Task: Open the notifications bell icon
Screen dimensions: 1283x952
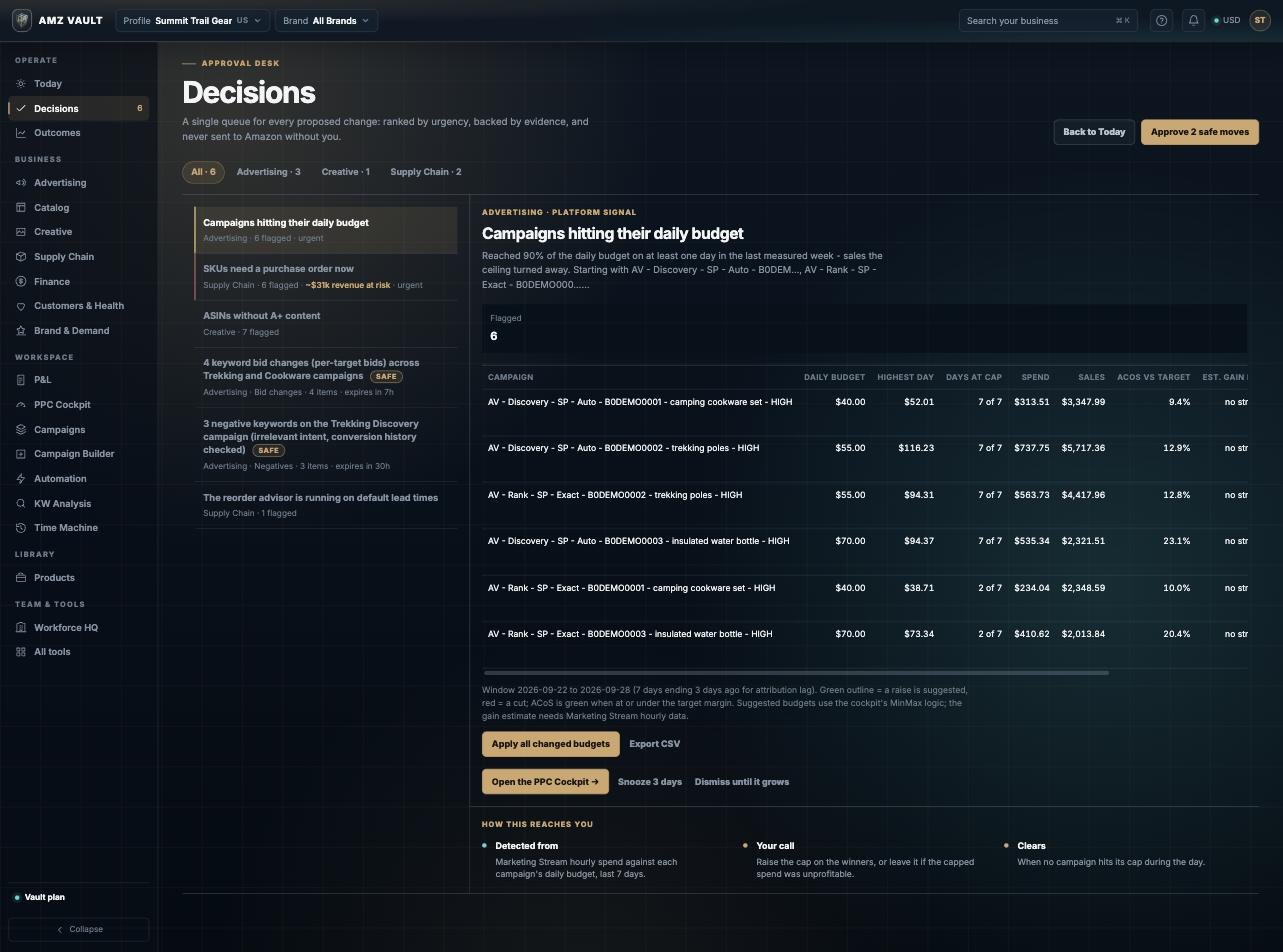Action: [1193, 20]
